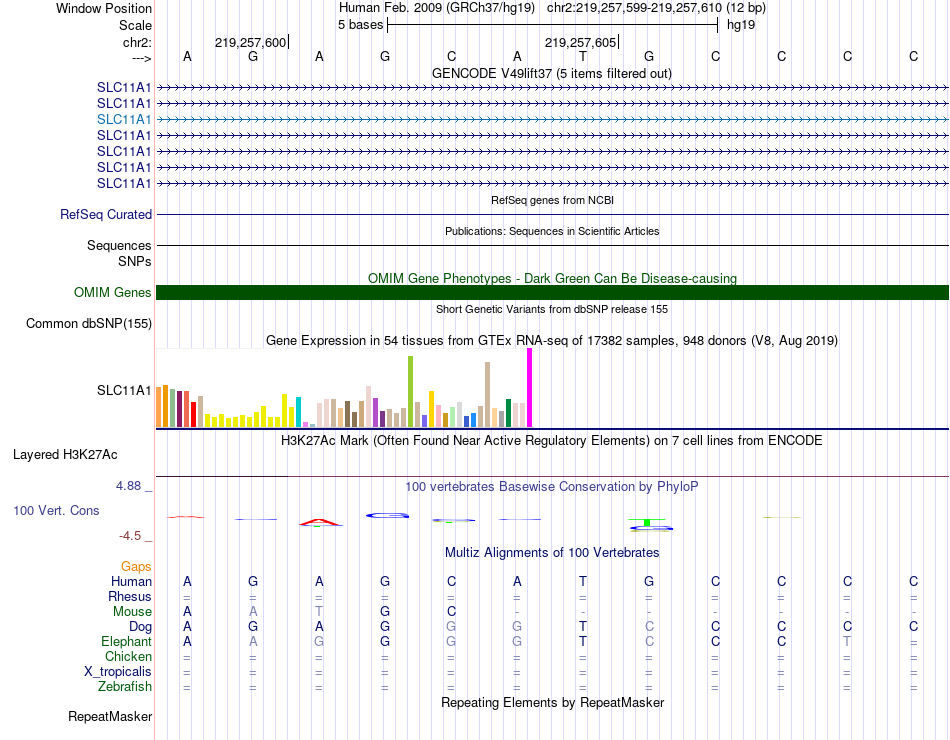Click the T base in the Human row
950x740 pixels.
point(583,581)
